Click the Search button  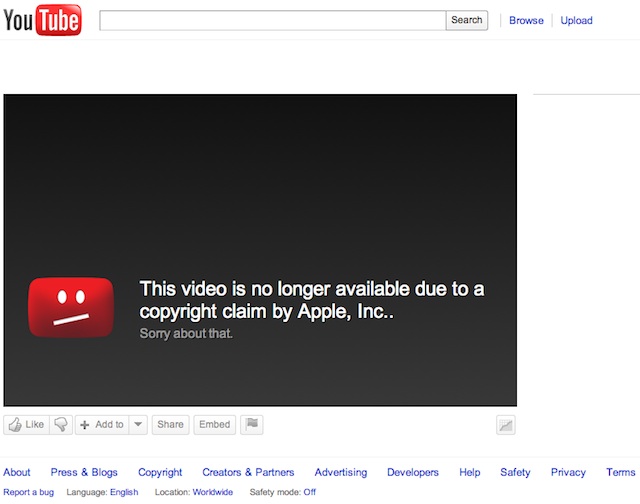(x=467, y=20)
